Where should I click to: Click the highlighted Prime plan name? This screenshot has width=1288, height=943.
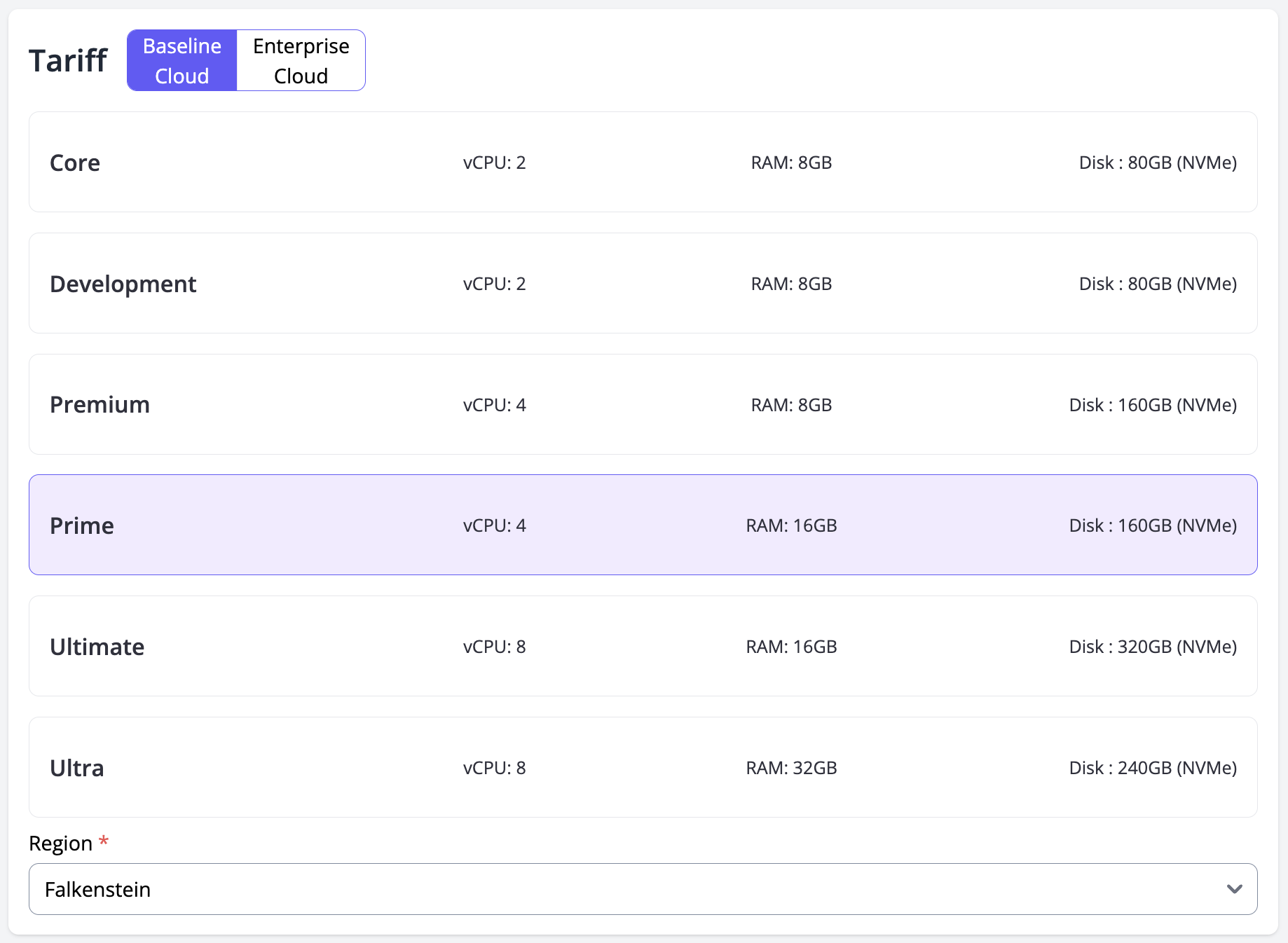coord(82,525)
